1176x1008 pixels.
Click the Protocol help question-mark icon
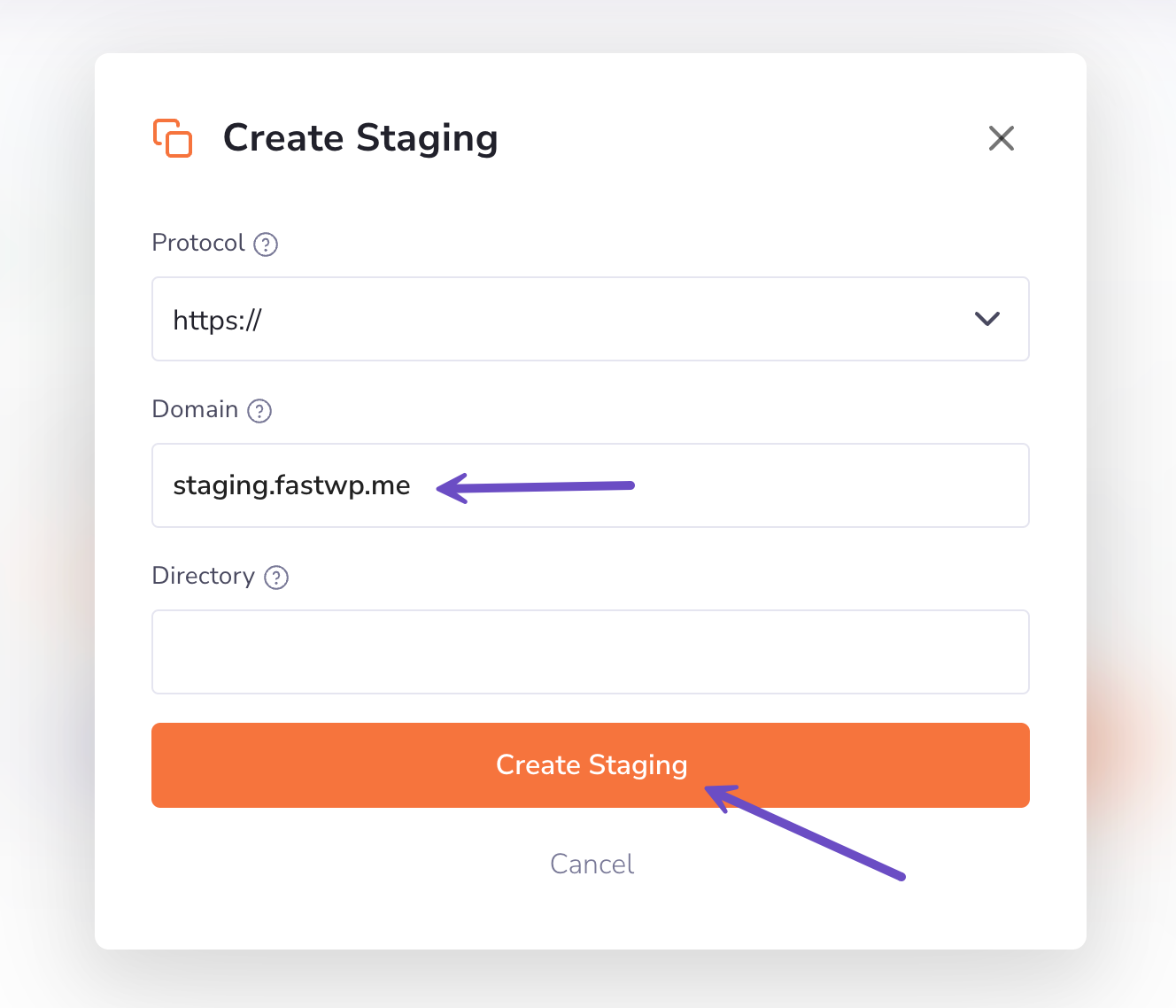pos(266,244)
